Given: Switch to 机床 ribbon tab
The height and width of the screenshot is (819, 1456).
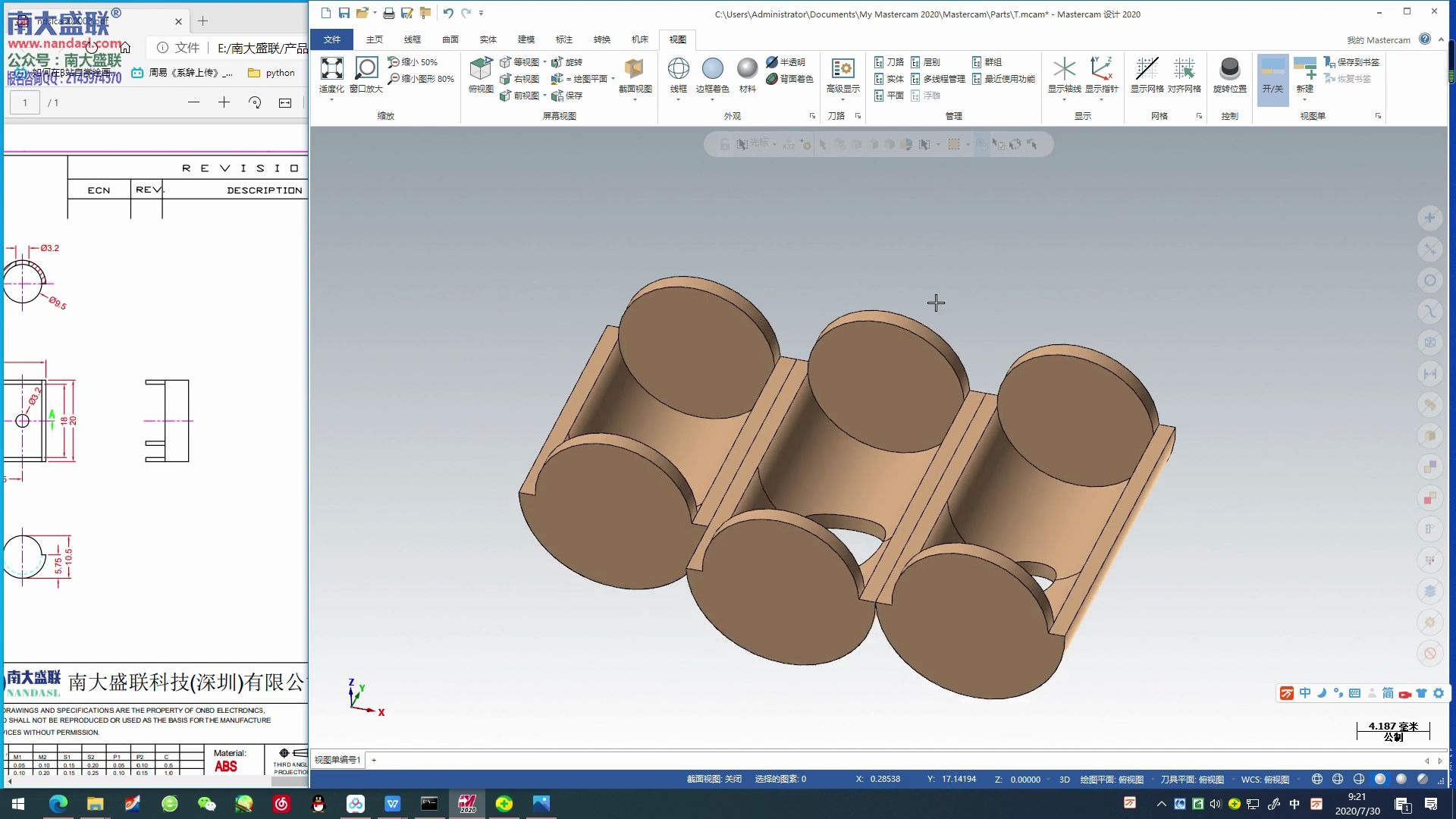Looking at the screenshot, I should [640, 39].
